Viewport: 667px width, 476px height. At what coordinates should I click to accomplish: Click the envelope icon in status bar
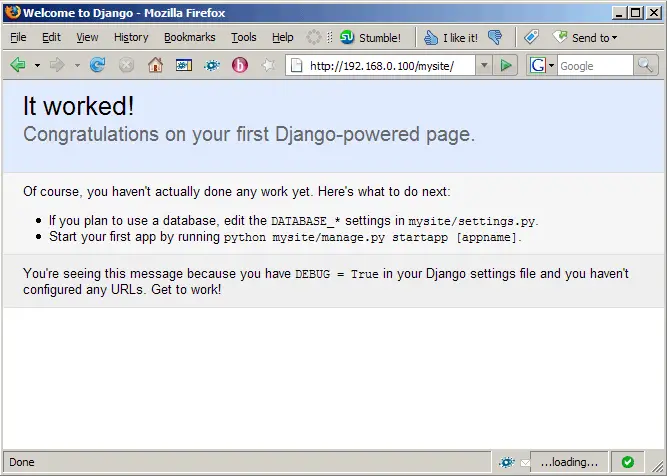(525, 463)
